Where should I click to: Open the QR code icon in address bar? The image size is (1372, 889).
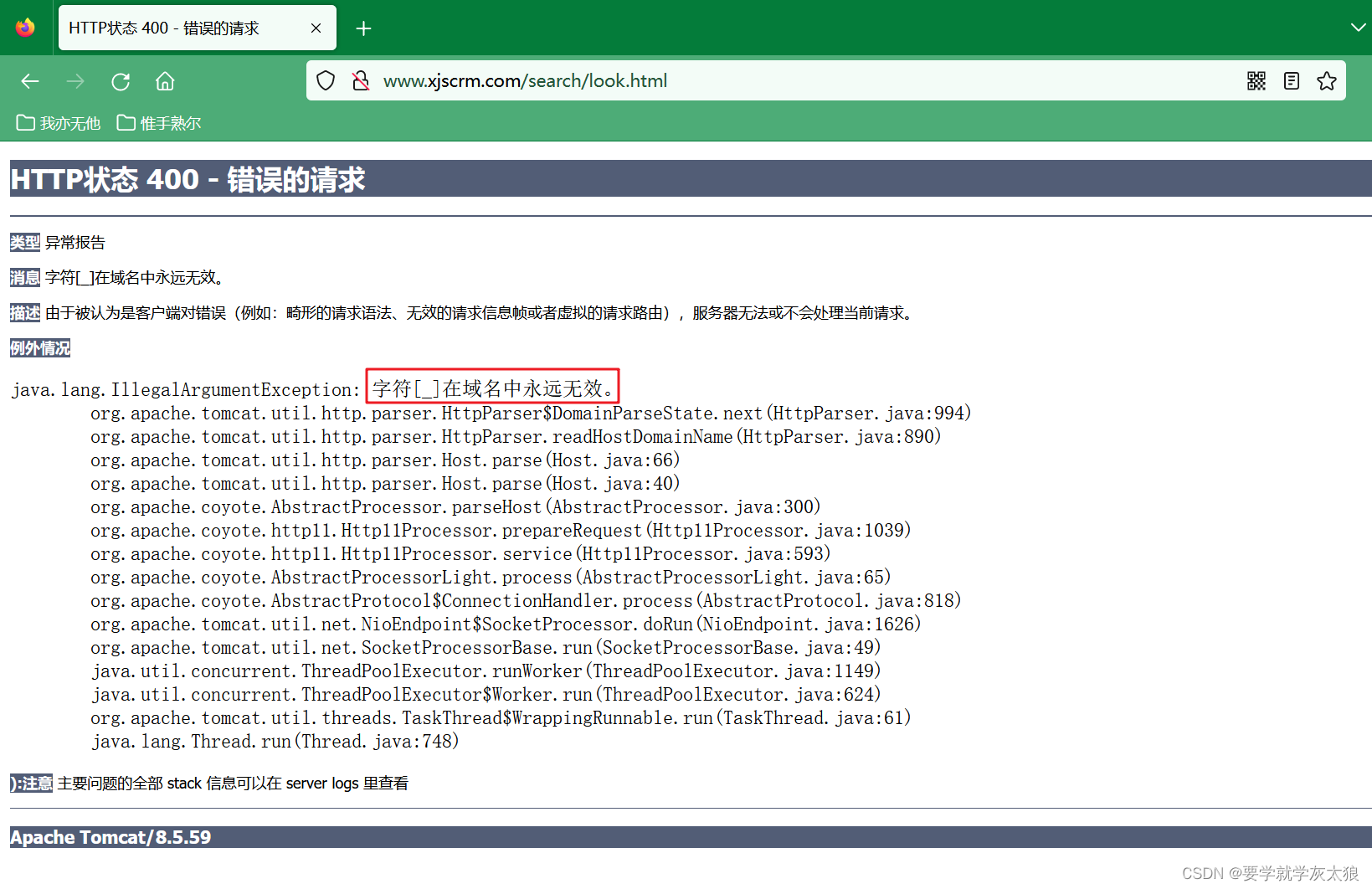[1256, 80]
